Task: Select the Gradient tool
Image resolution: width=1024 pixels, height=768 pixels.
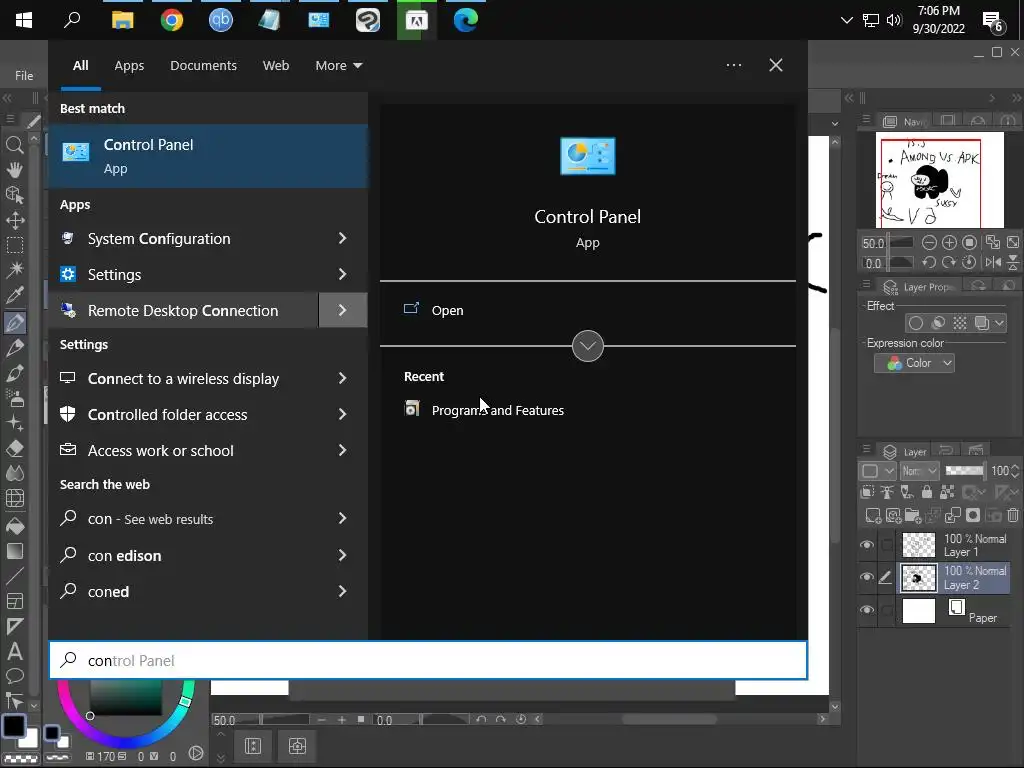Action: (x=14, y=551)
